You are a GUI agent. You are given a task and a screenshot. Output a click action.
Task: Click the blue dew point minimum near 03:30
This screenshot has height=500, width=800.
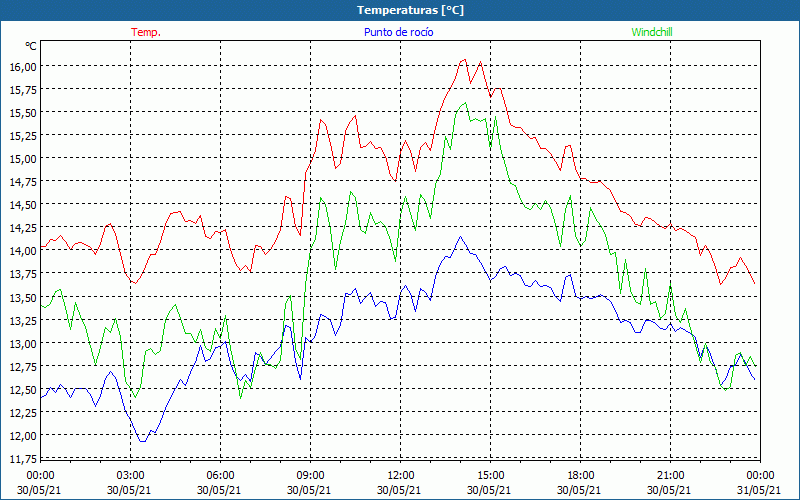143,441
